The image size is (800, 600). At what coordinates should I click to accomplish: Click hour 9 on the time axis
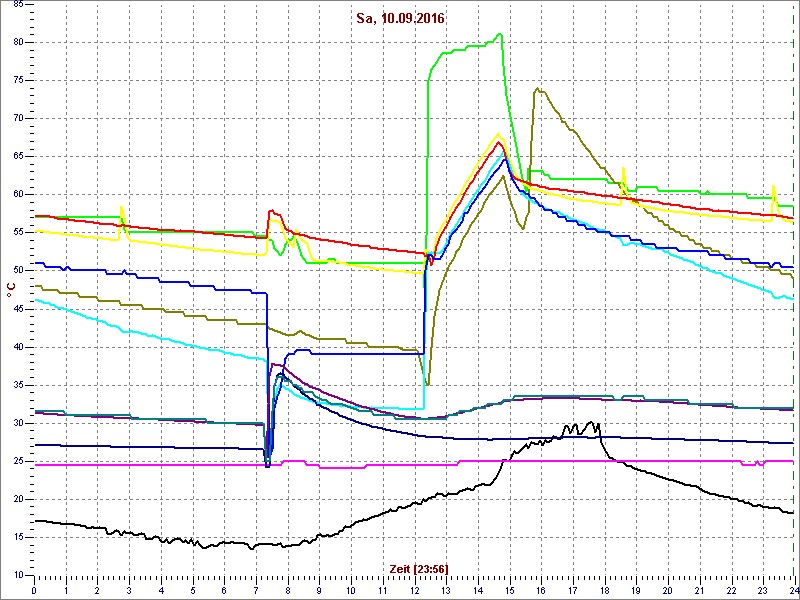click(319, 590)
